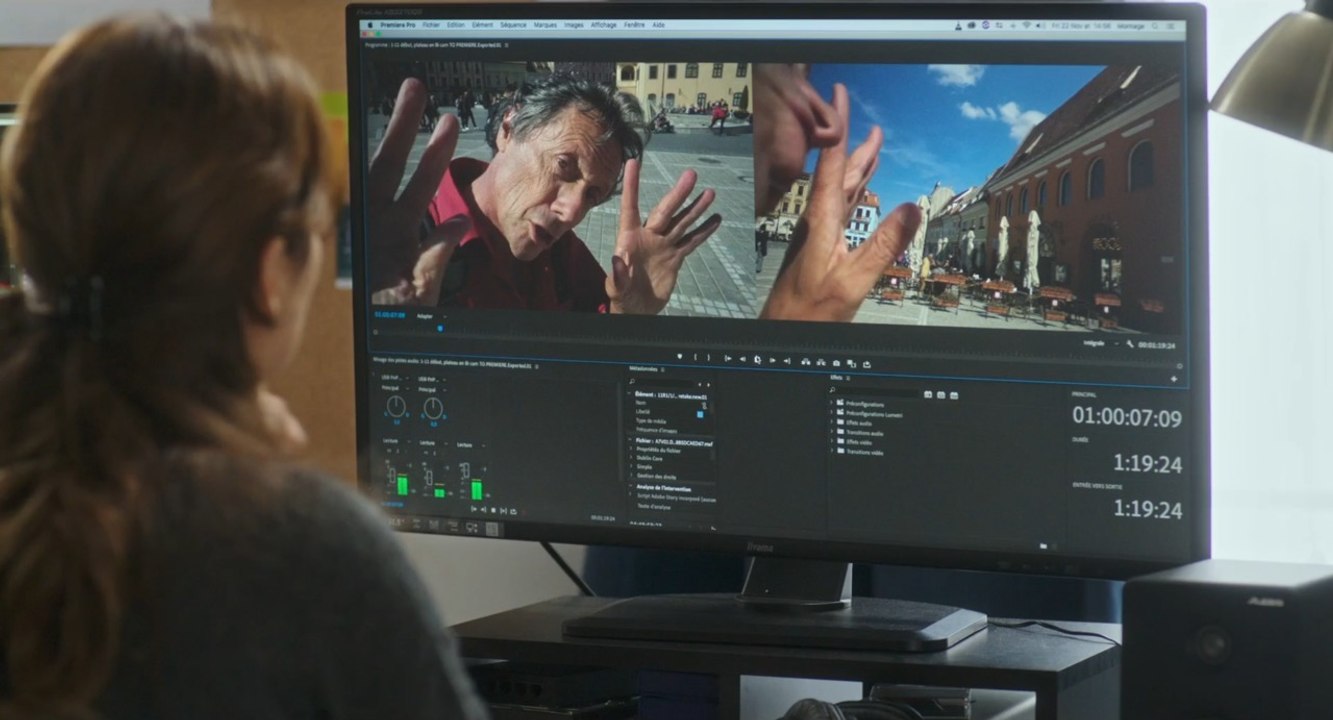1333x720 pixels.
Task: Click the second filter icon in Effets panel
Action: (x=941, y=395)
